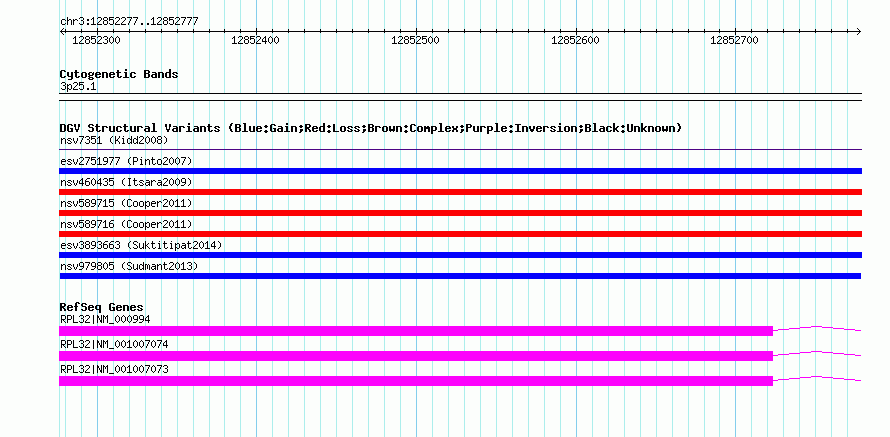The image size is (890, 437).
Task: Click the thin purple nsv7351 inversion line
Action: [460, 150]
